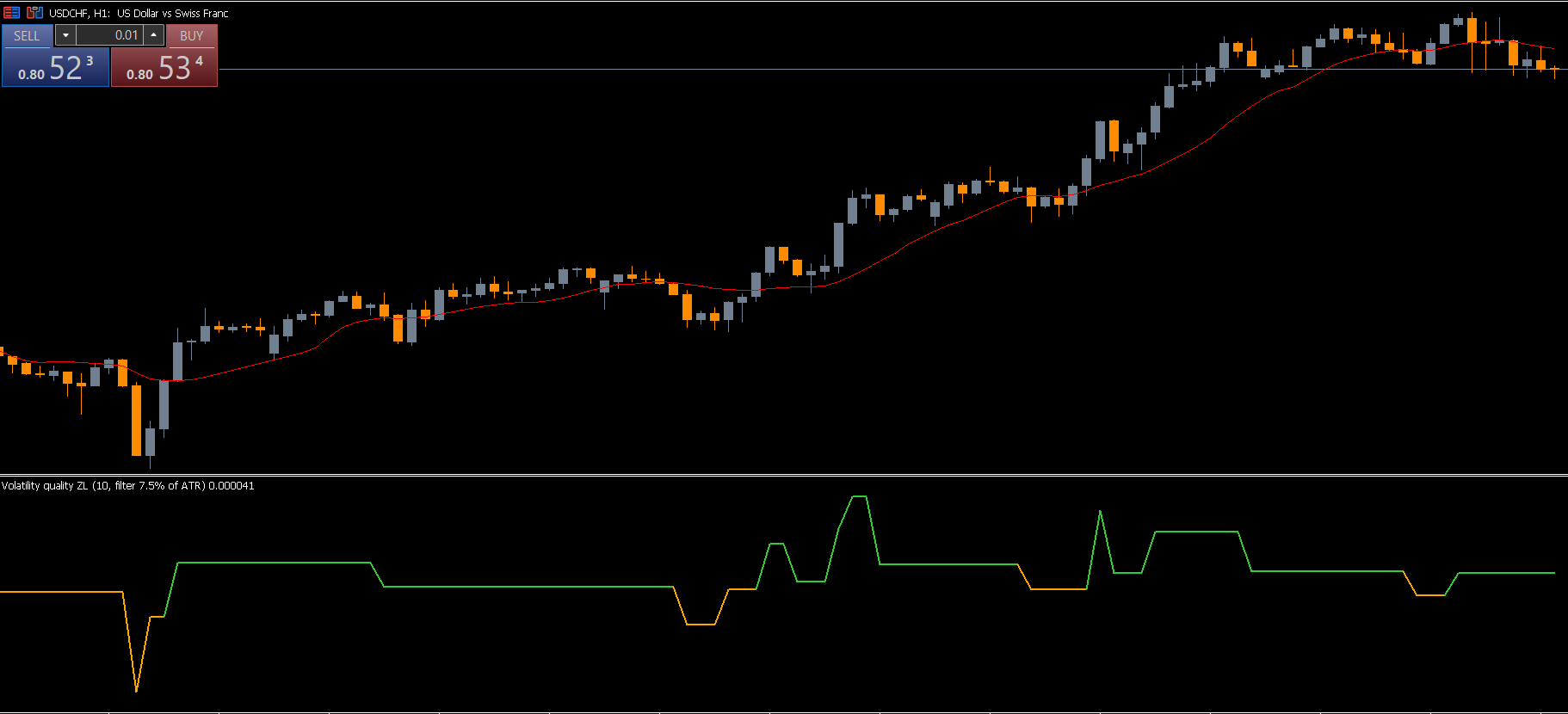Click the tallest orange candle at the chart low

coord(136,420)
